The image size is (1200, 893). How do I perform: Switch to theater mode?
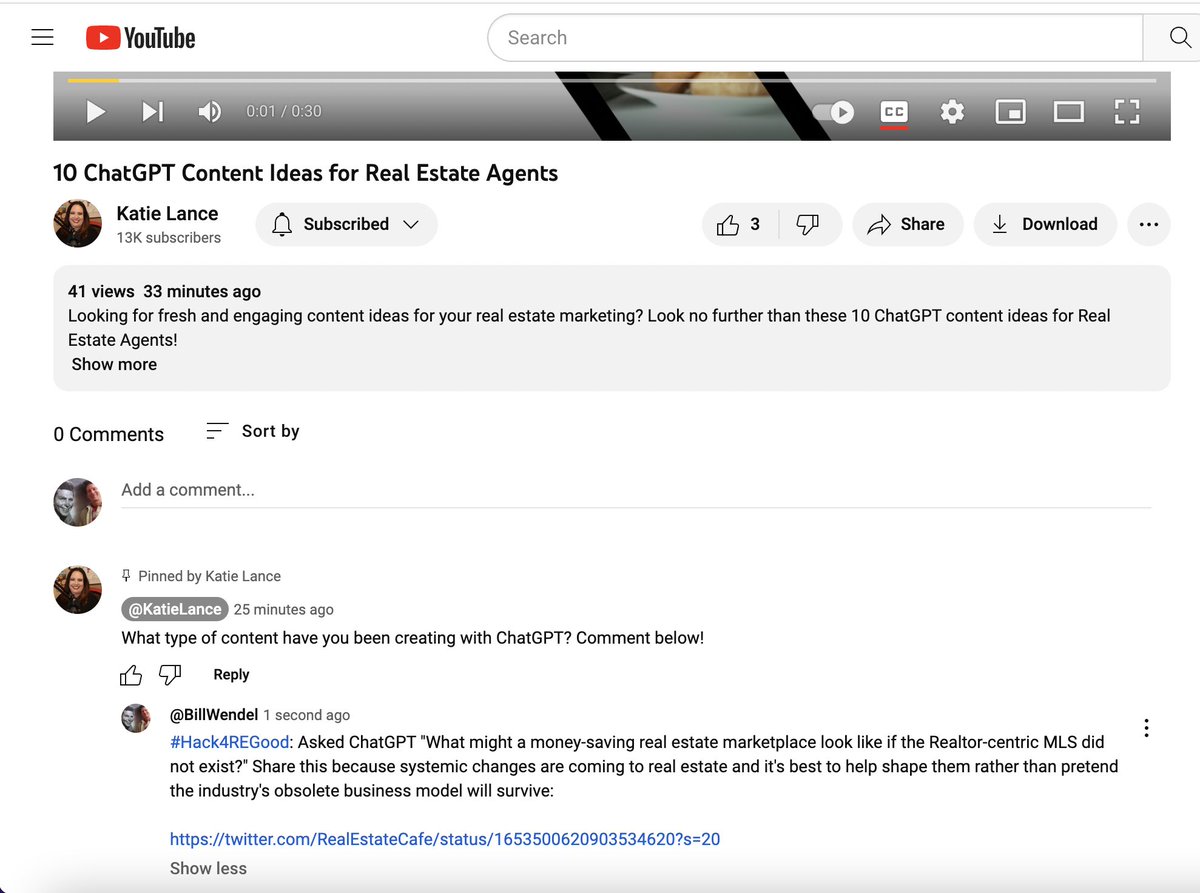(1069, 112)
